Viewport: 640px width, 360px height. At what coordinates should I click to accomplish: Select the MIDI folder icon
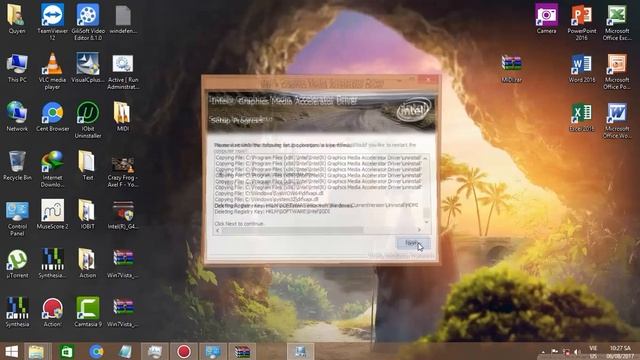(x=123, y=117)
